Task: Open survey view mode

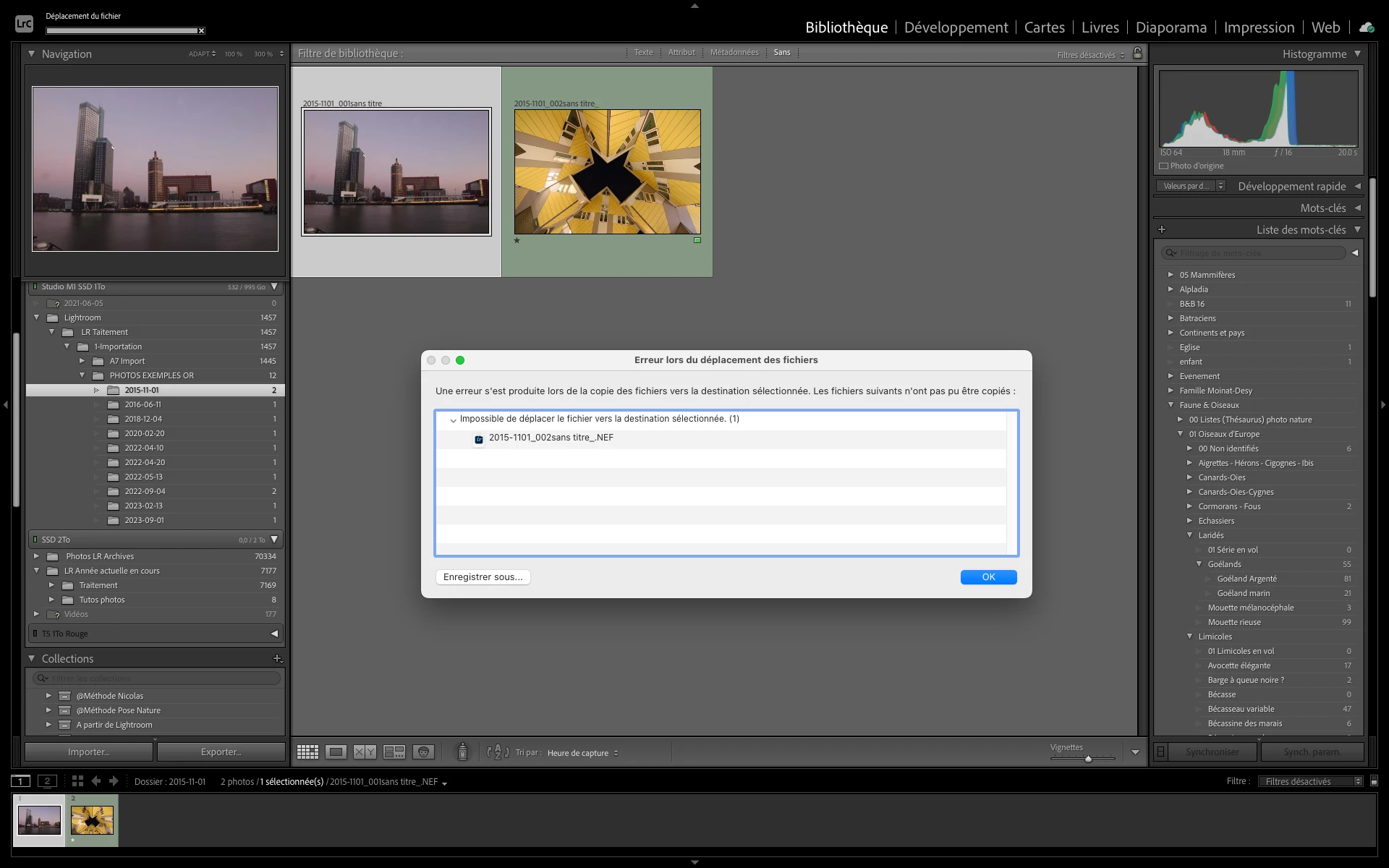Action: tap(394, 752)
